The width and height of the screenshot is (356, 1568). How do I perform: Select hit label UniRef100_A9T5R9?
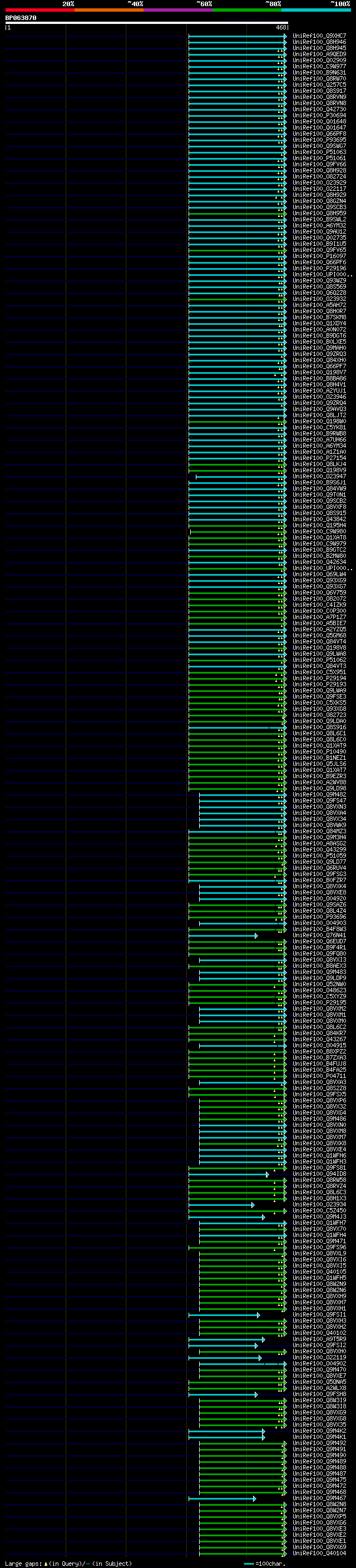click(x=319, y=1339)
